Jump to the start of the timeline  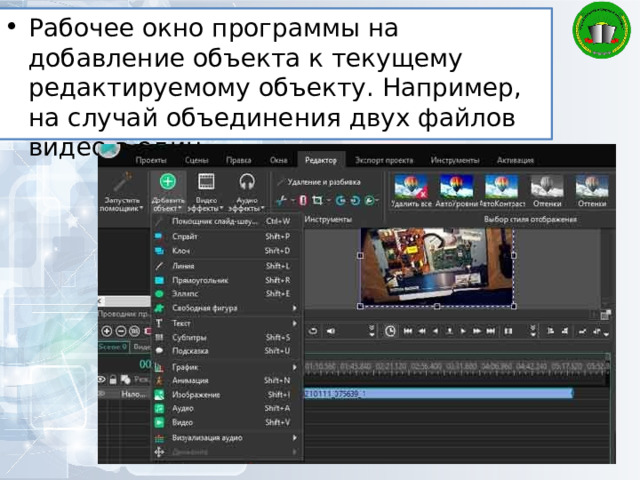tap(407, 331)
